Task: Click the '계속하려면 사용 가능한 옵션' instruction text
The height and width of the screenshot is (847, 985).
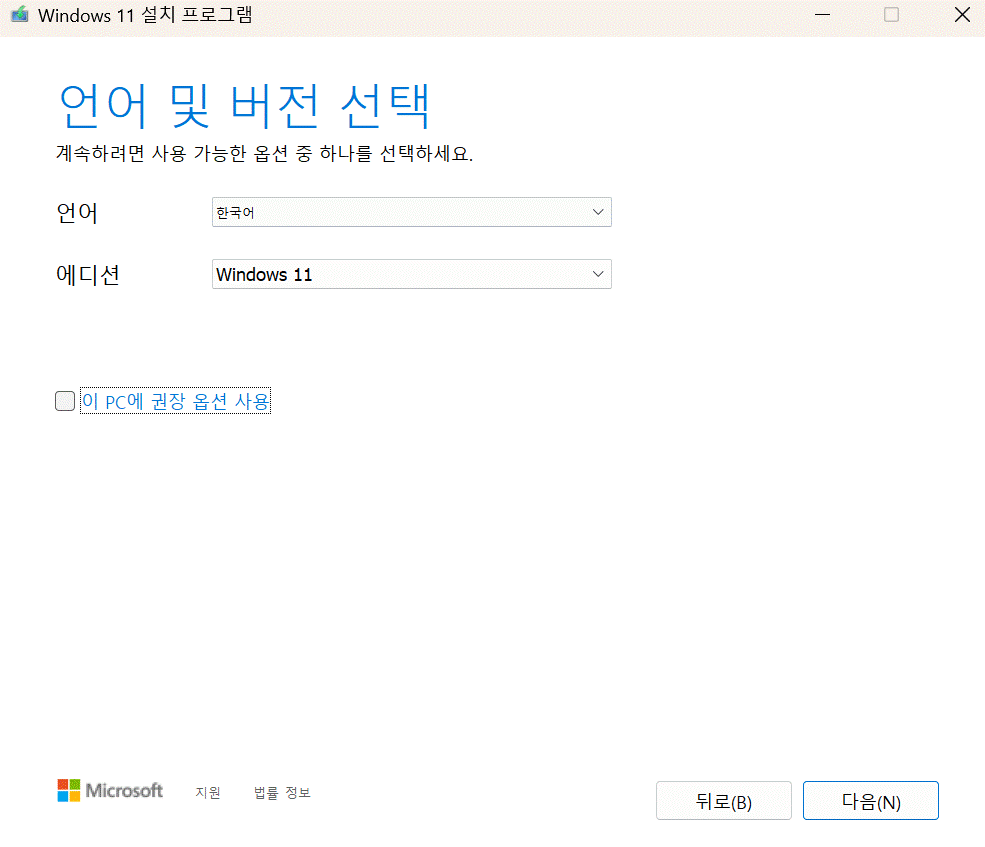Action: (264, 153)
